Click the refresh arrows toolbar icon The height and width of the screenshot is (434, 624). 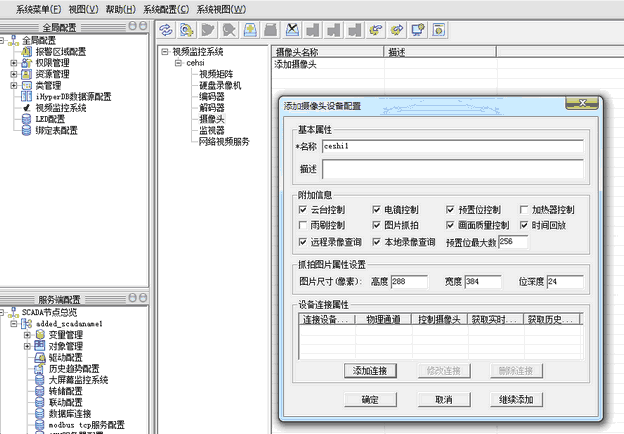coord(166,30)
